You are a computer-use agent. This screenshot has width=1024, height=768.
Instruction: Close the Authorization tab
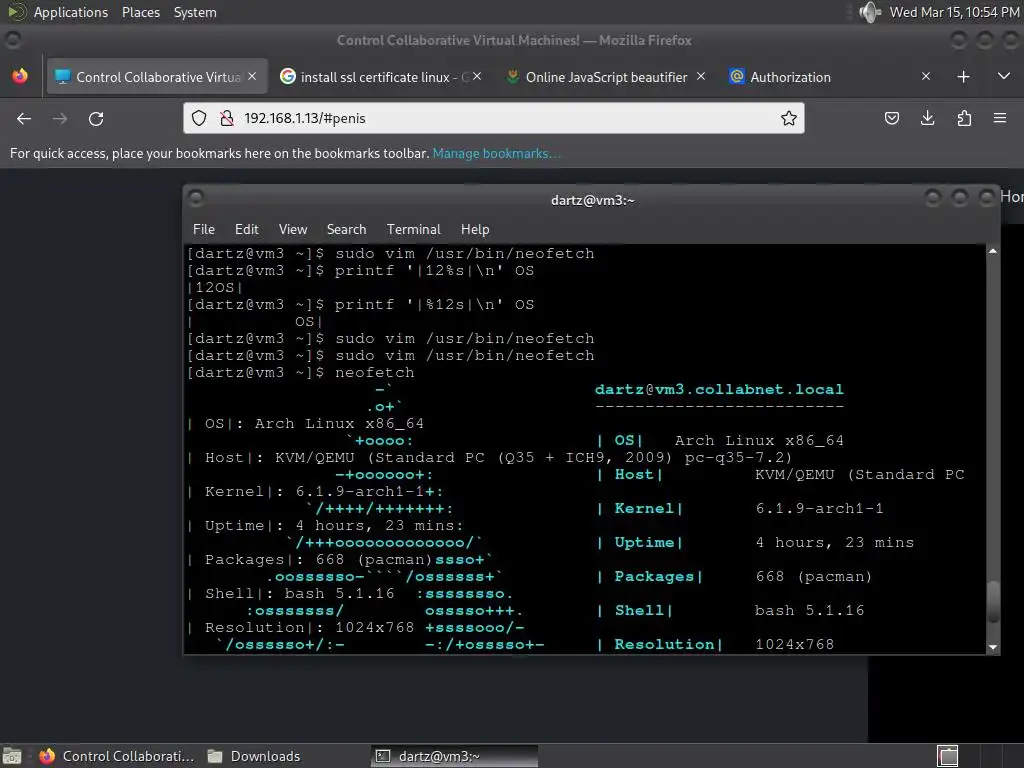click(x=925, y=76)
